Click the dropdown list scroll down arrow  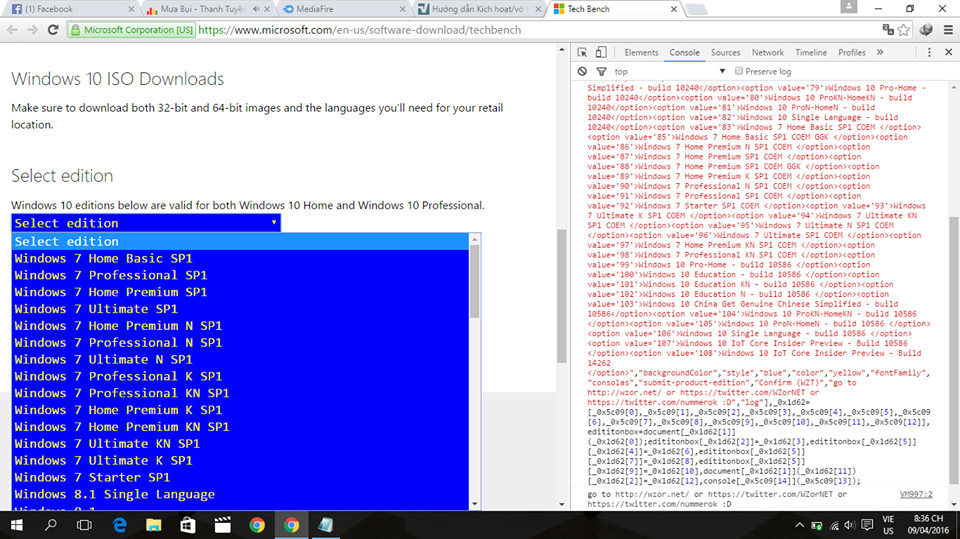tap(474, 504)
